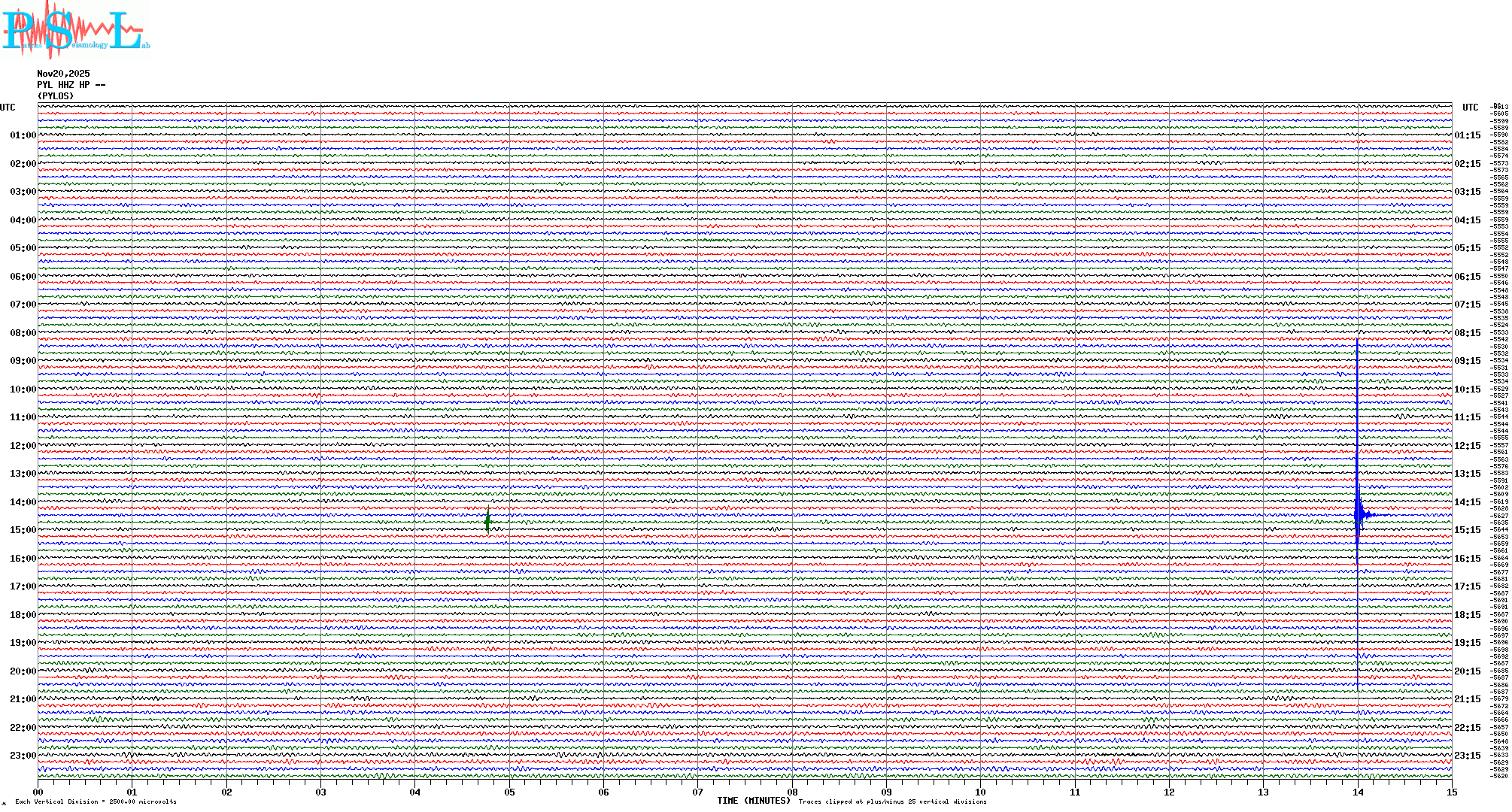Click the right UTC axis label
Image resolution: width=1512 pixels, height=812 pixels.
tap(1470, 108)
